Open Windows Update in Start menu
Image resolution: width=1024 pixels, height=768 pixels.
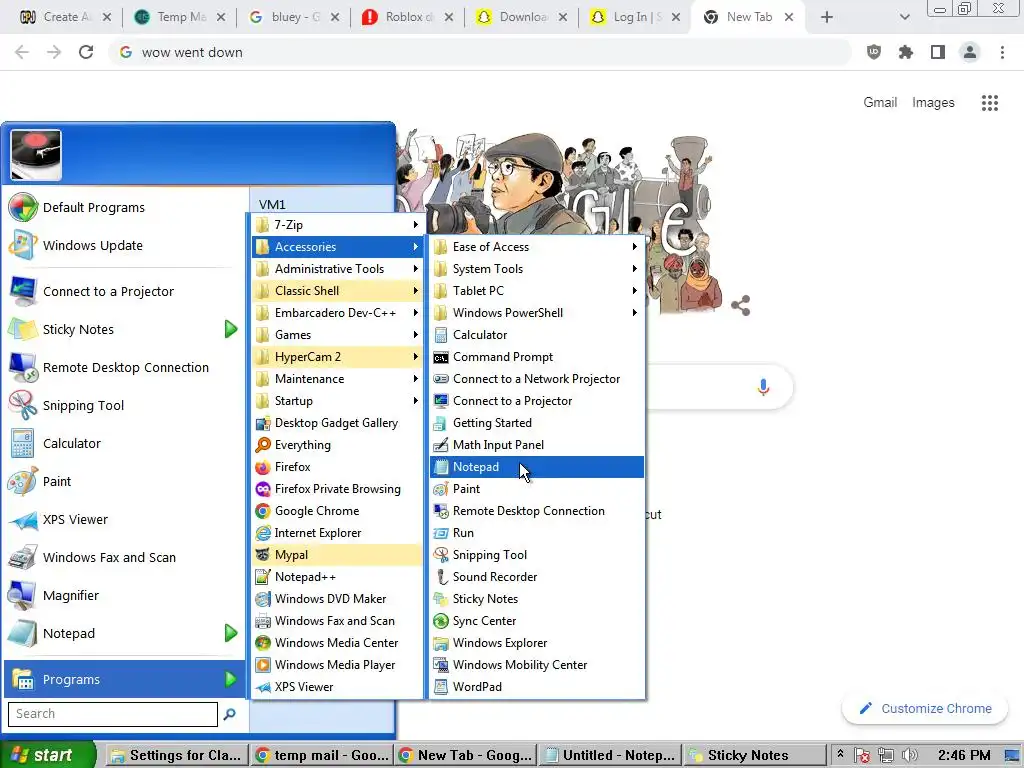124,246
